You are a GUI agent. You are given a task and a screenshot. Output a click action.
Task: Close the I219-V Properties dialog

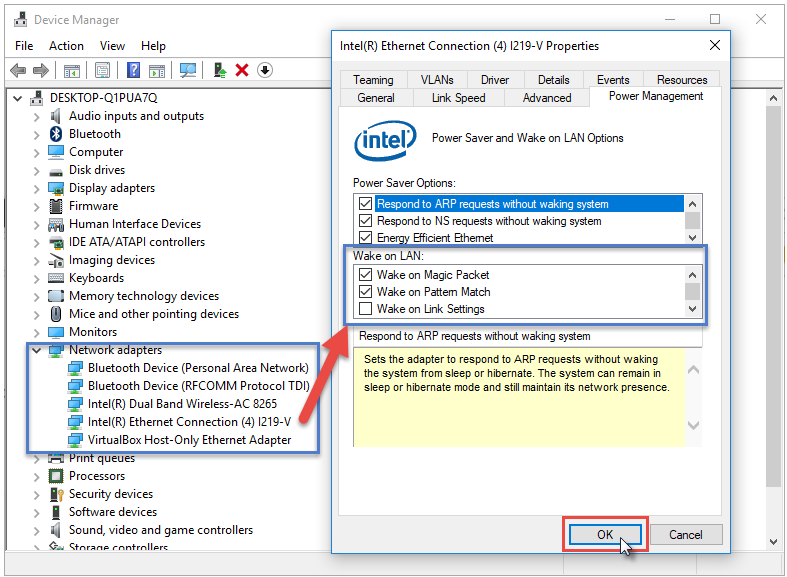[x=715, y=45]
